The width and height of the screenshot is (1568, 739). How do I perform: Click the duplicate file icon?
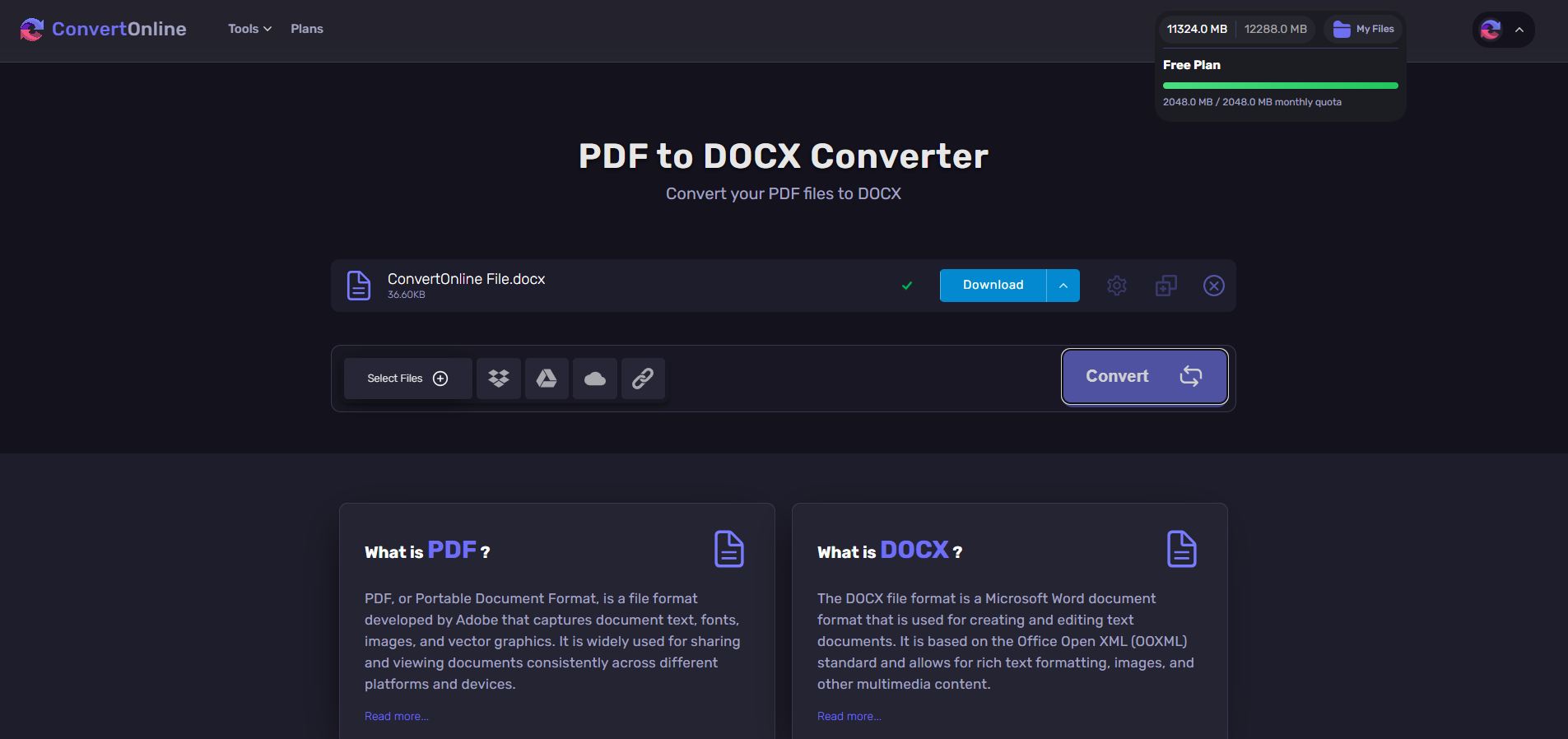(x=1166, y=286)
